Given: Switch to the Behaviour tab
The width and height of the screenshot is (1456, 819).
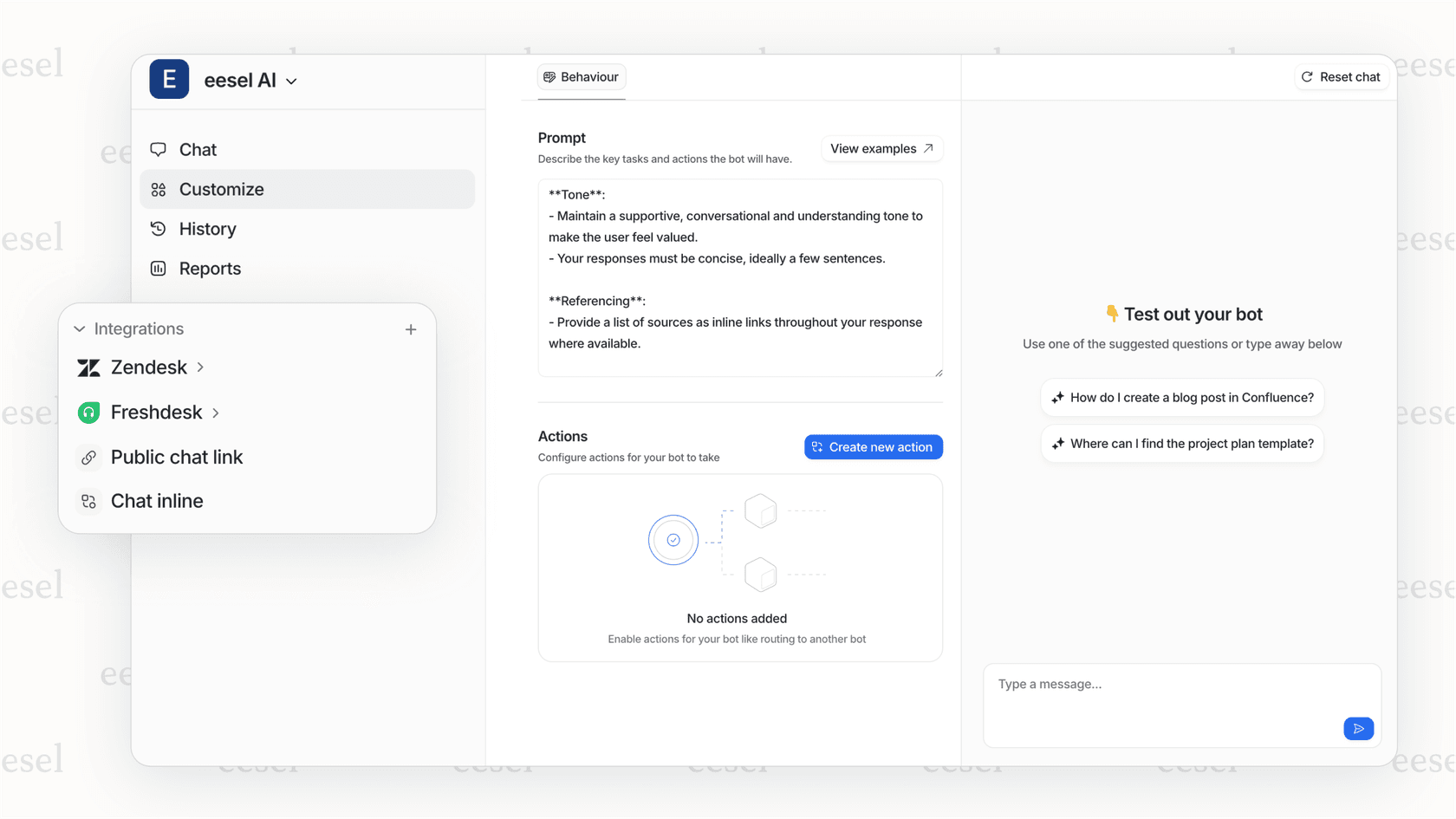Looking at the screenshot, I should [581, 76].
